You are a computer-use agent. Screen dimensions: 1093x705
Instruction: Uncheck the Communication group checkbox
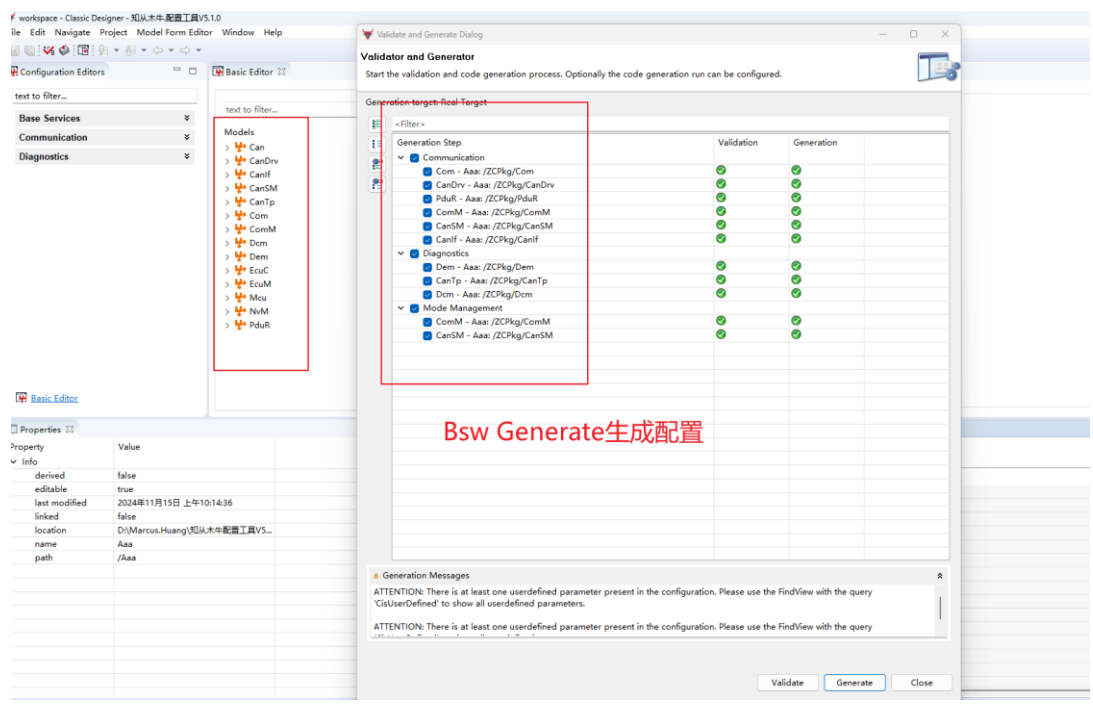(414, 158)
